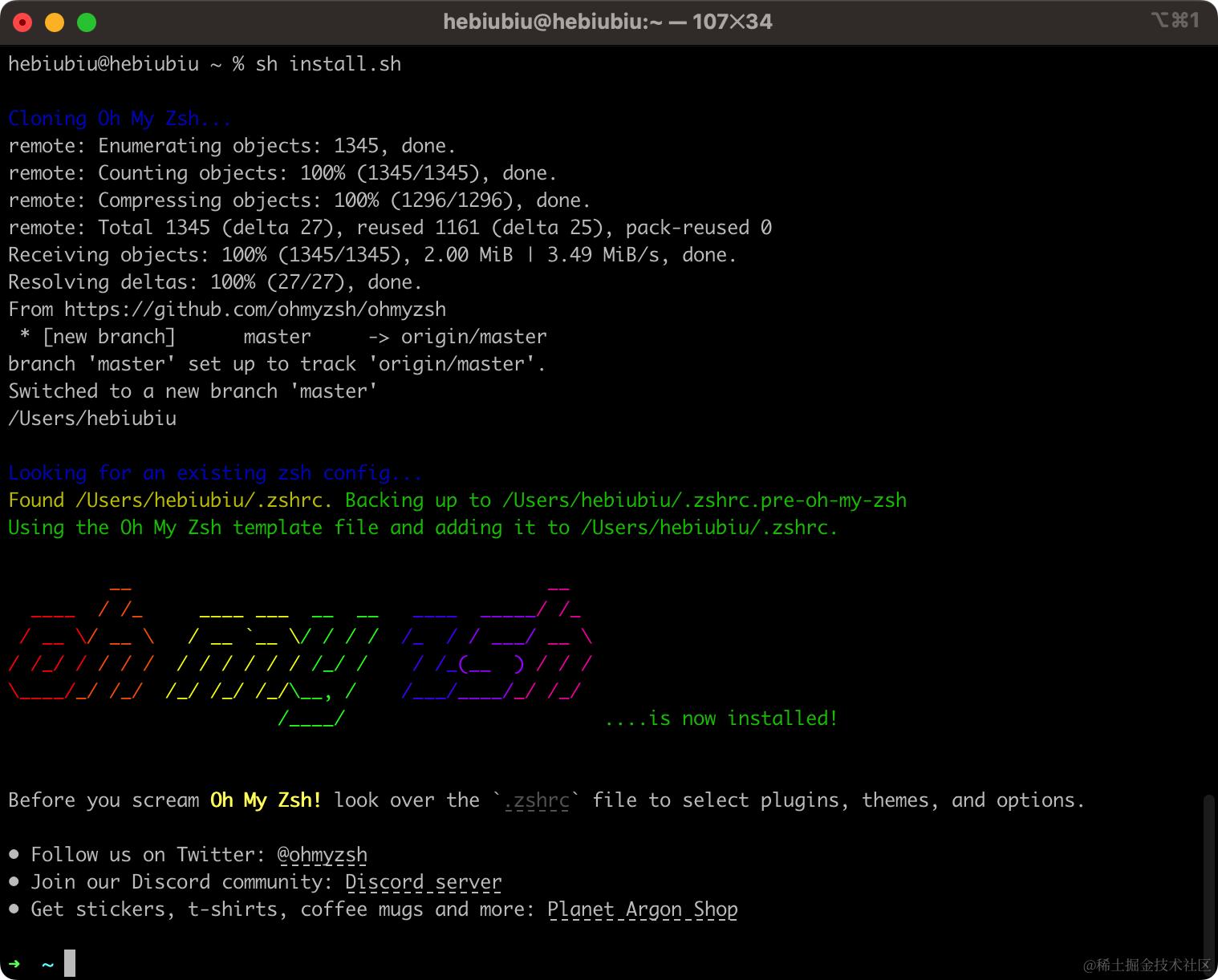Click the '....is now installed!' text
Screen dimensions: 1218x980
pyautogui.click(x=721, y=719)
